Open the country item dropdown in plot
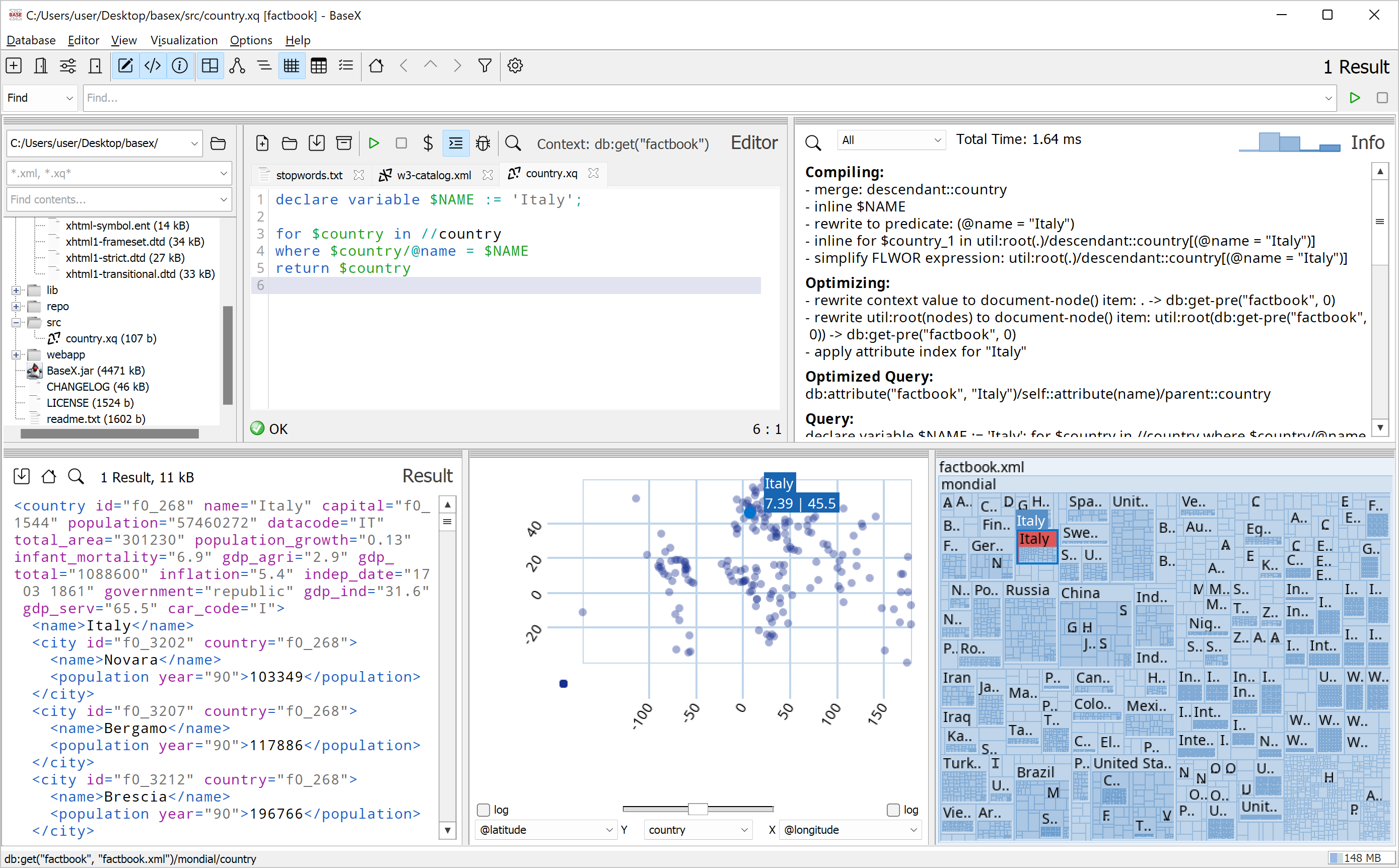The width and height of the screenshot is (1399, 868). coord(698,830)
